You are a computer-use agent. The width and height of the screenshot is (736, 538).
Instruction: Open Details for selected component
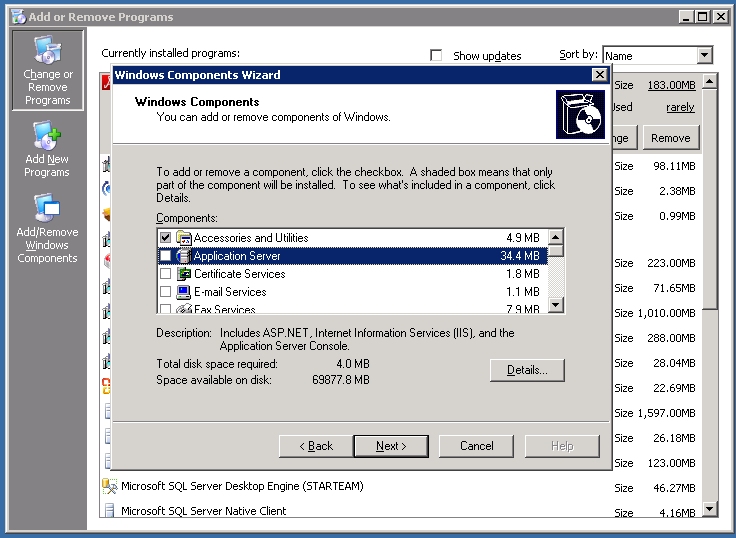527,370
